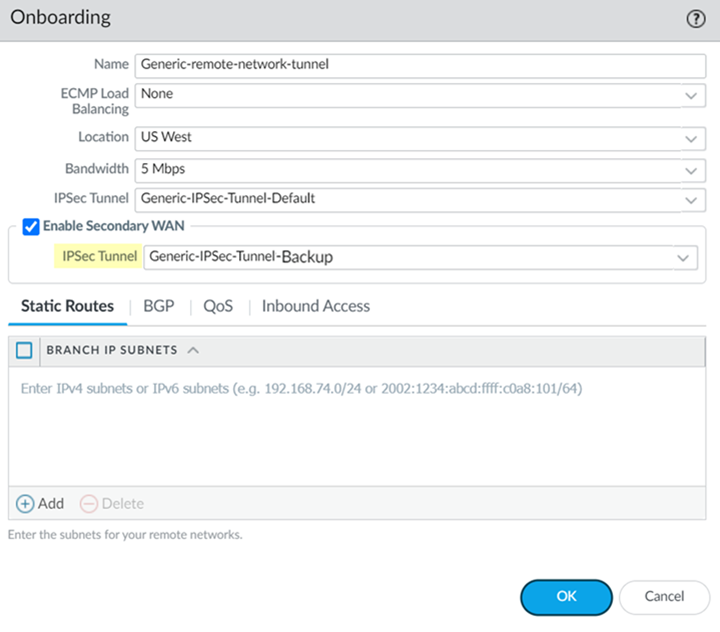Click Branch IP Subnets sort arrow

tap(193, 350)
